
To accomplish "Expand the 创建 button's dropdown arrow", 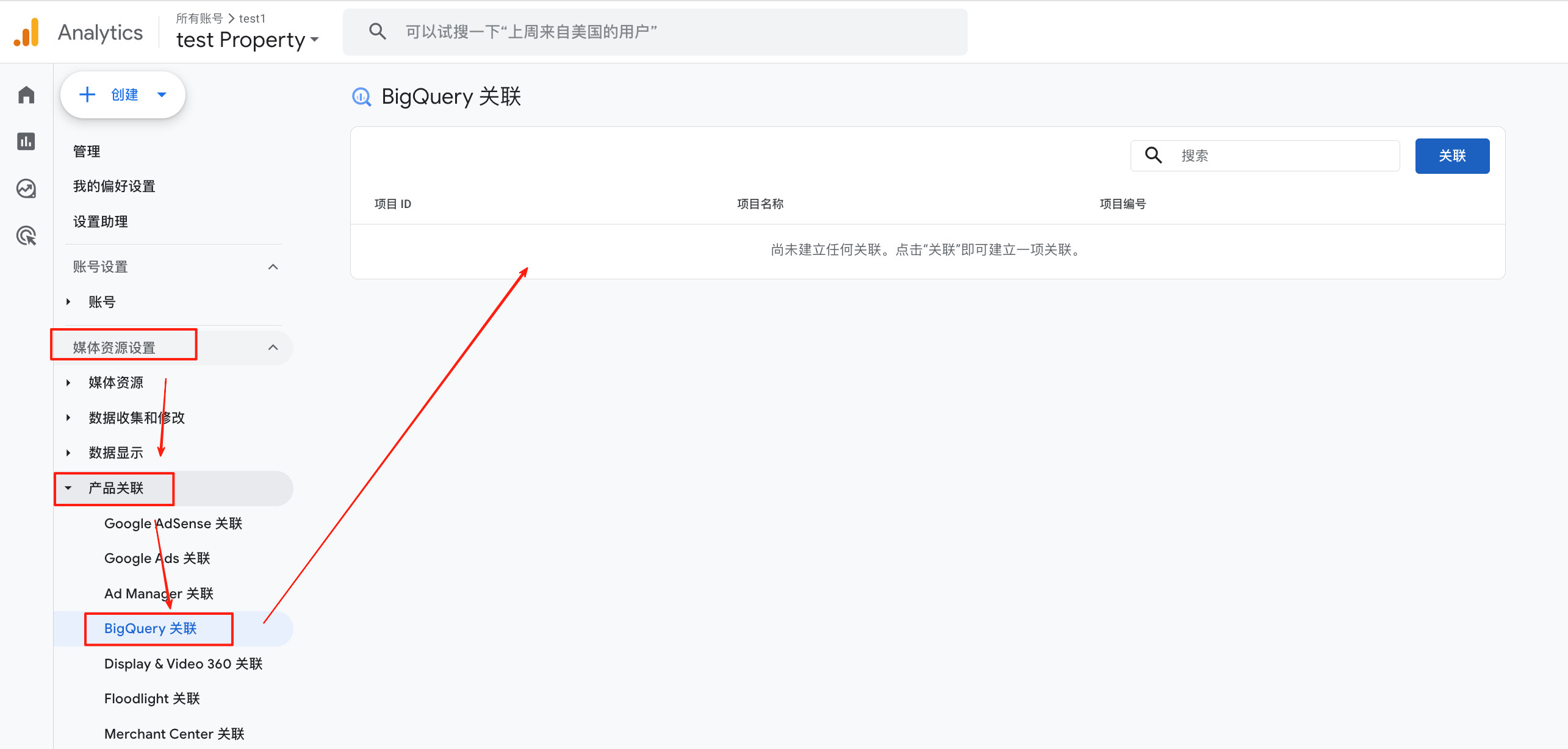I will [161, 95].
